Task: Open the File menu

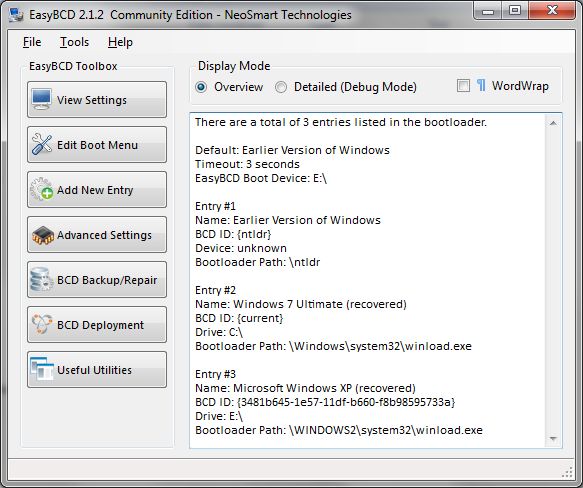Action: tap(32, 42)
